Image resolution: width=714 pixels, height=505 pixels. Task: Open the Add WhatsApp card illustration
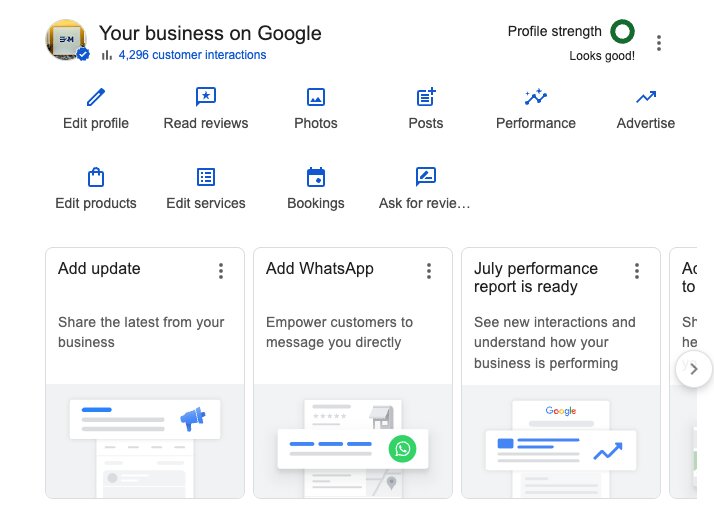tap(353, 441)
